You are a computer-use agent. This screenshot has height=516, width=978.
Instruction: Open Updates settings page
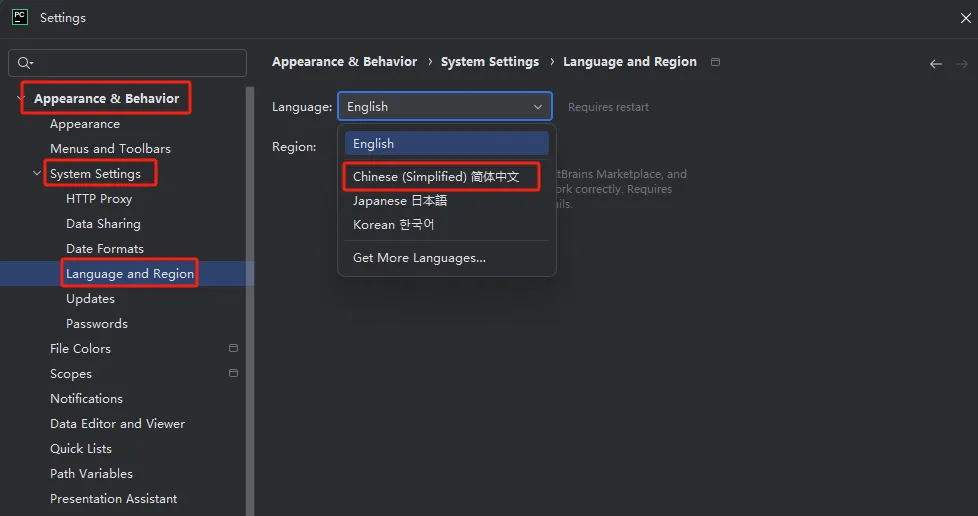[90, 299]
